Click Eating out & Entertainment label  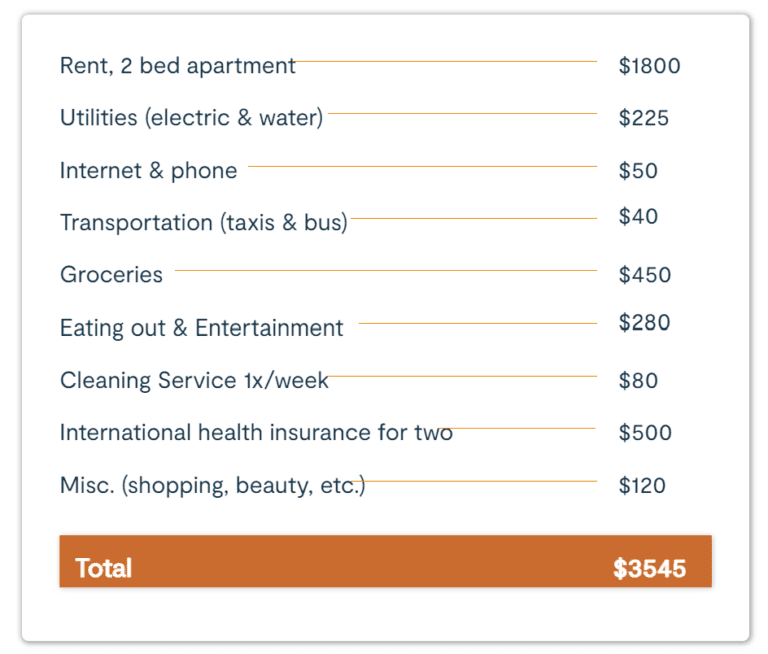tap(201, 328)
